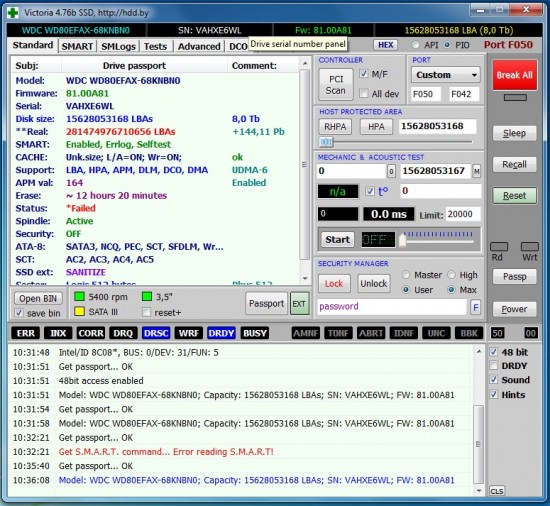Select the Master password radio button
Image resolution: width=550 pixels, height=506 pixels.
pos(406,275)
